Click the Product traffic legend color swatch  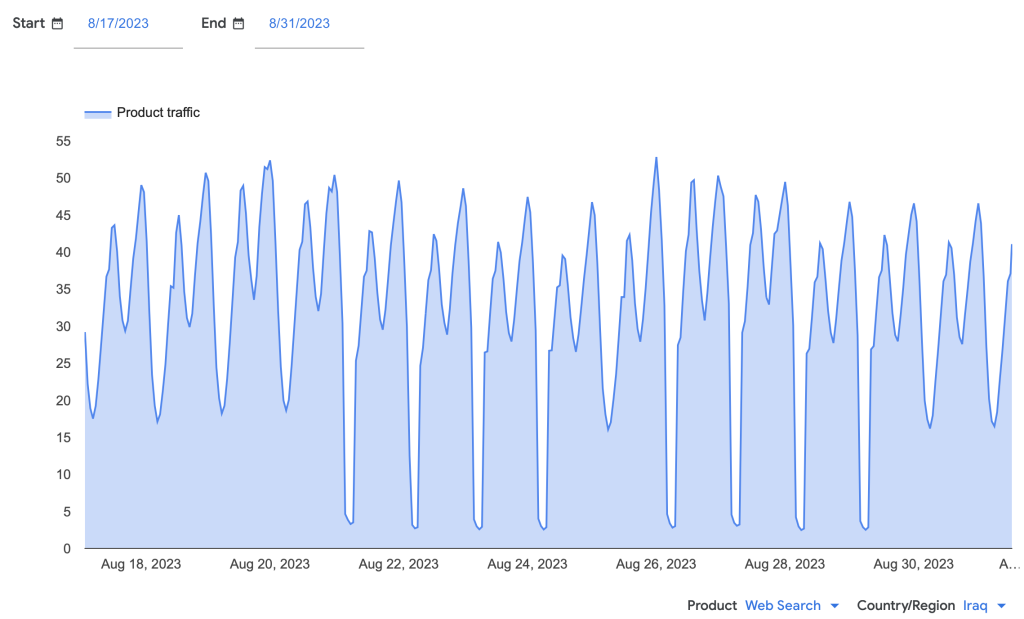pyautogui.click(x=97, y=113)
